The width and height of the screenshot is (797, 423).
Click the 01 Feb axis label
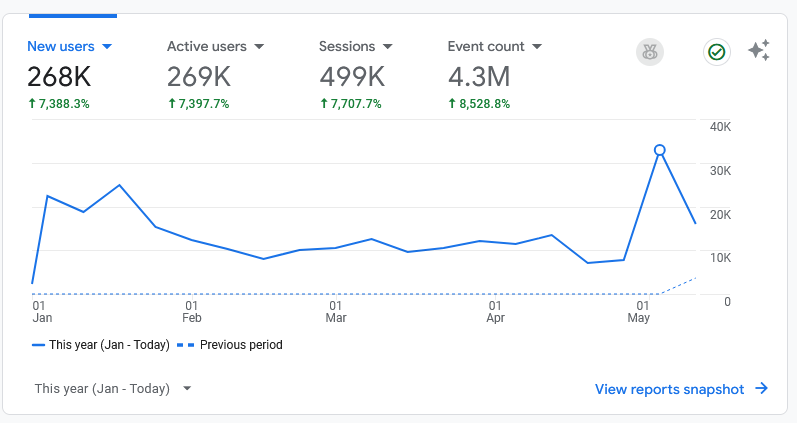tap(192, 312)
